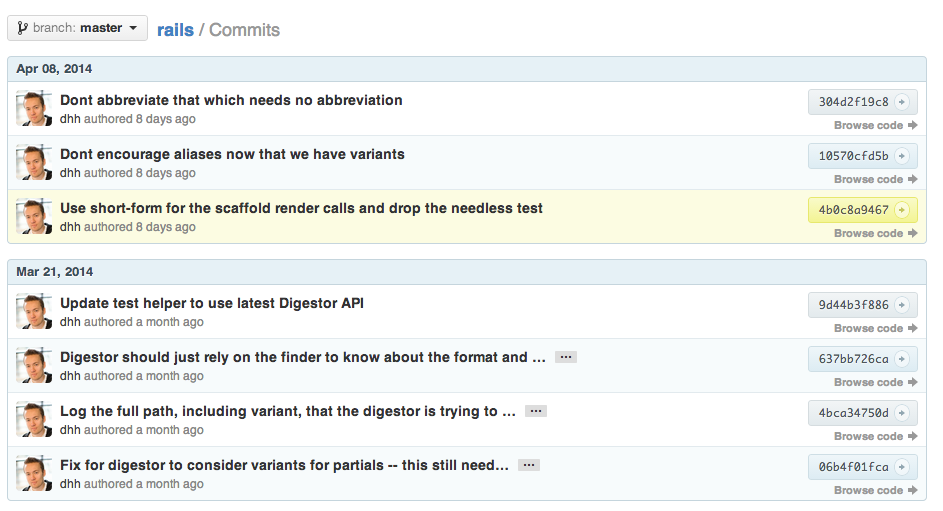Click dhh avatar on 'Dont encourage aliases' commit
This screenshot has width=943, height=511.
coord(34,163)
